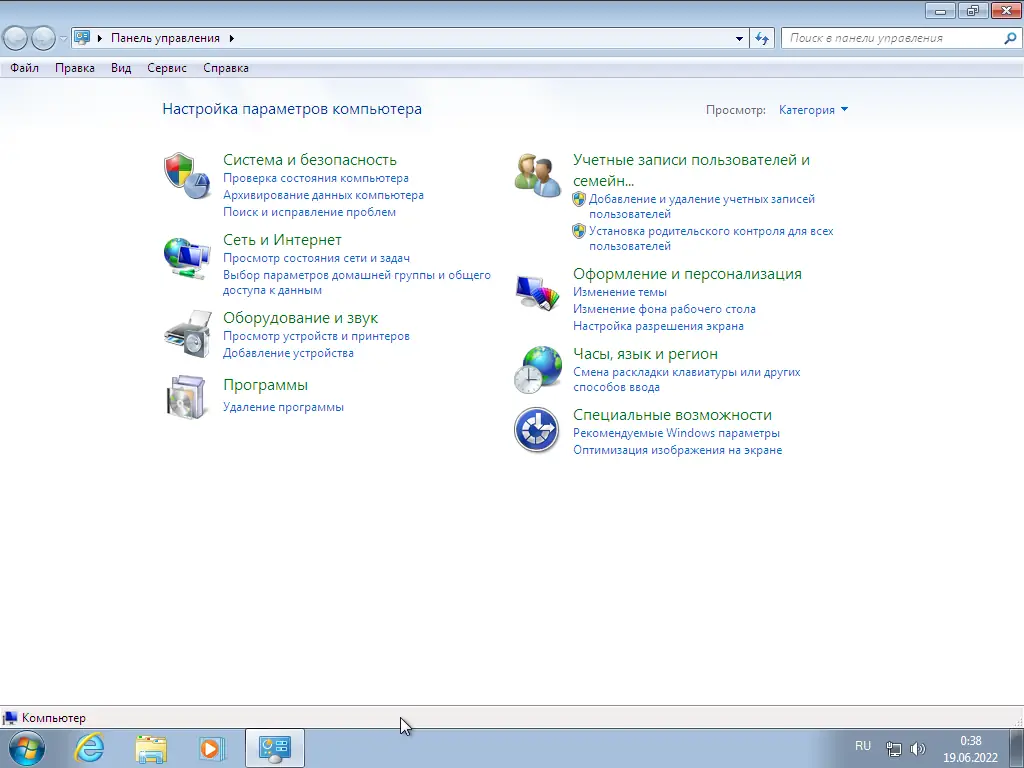Click Установка родительского контроля link
The image size is (1024, 768).
pyautogui.click(x=711, y=238)
